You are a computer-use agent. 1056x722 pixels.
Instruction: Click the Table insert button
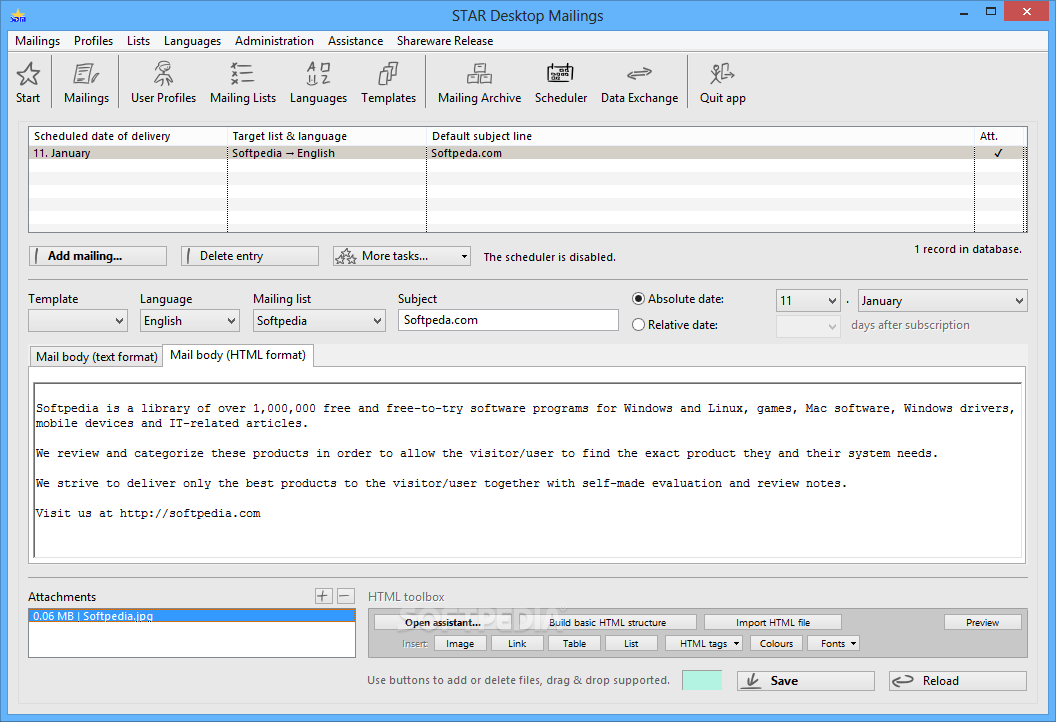click(x=574, y=643)
